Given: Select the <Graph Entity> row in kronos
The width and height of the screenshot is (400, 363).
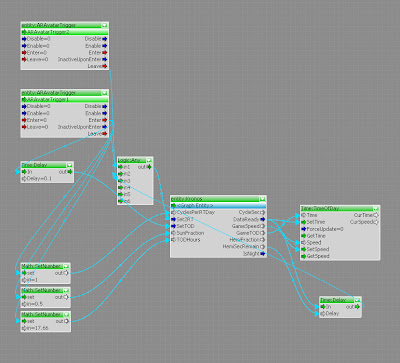Looking at the screenshot, I should pos(218,205).
